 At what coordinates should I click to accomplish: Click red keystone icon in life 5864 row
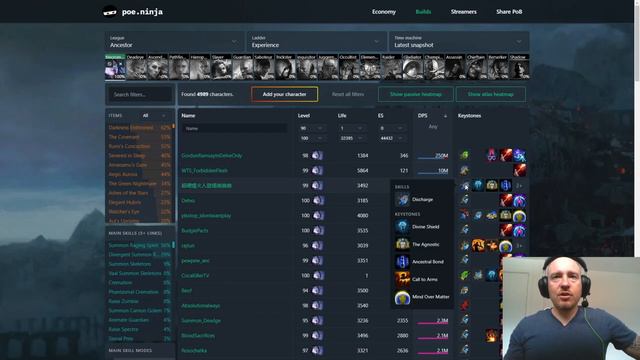coord(520,171)
